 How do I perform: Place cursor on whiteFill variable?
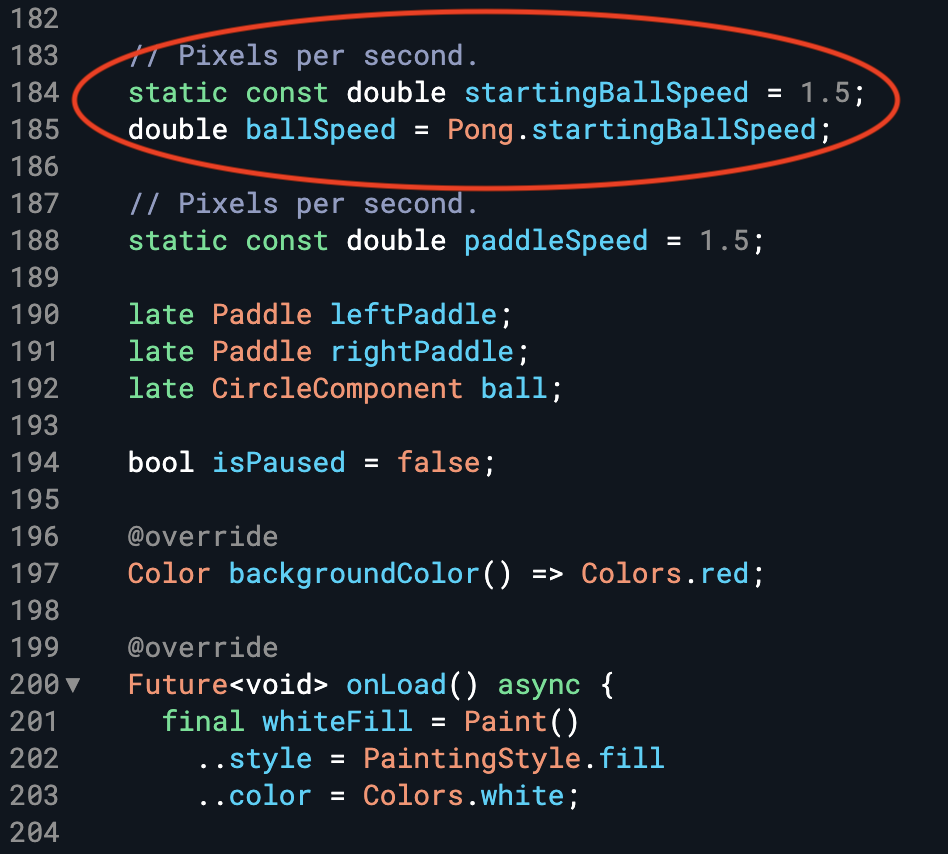coord(336,722)
